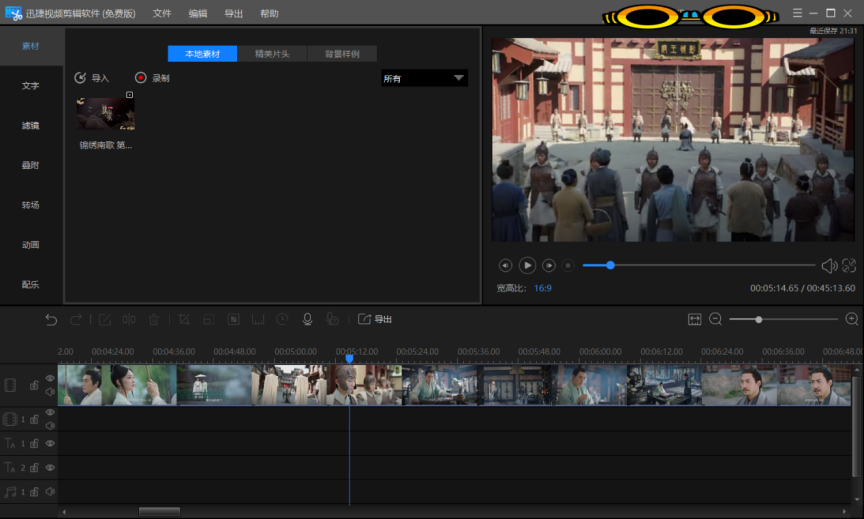Select the freeze frame tool
This screenshot has width=864, height=519.
coord(258,320)
